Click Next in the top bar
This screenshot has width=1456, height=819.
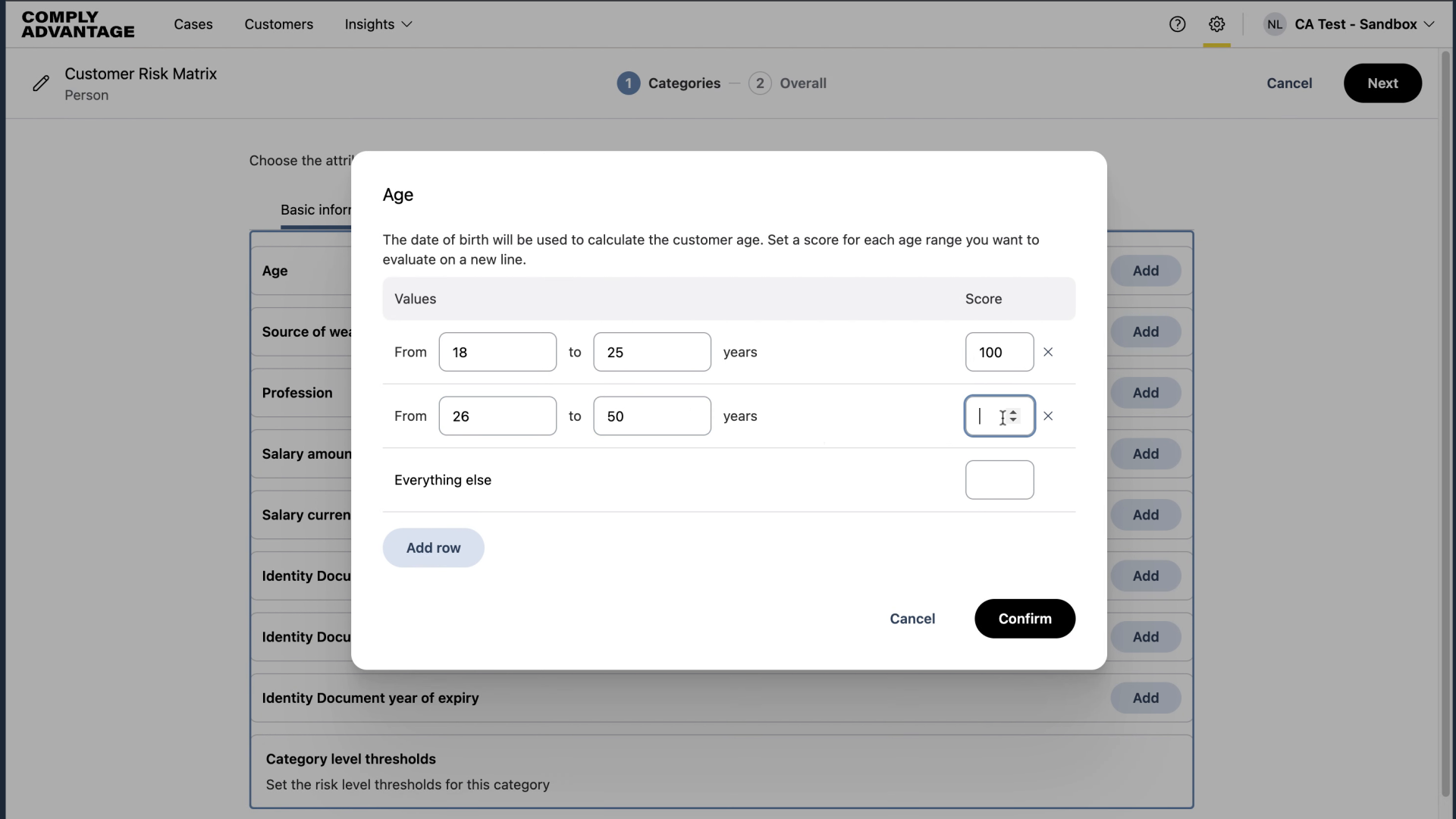pos(1382,83)
